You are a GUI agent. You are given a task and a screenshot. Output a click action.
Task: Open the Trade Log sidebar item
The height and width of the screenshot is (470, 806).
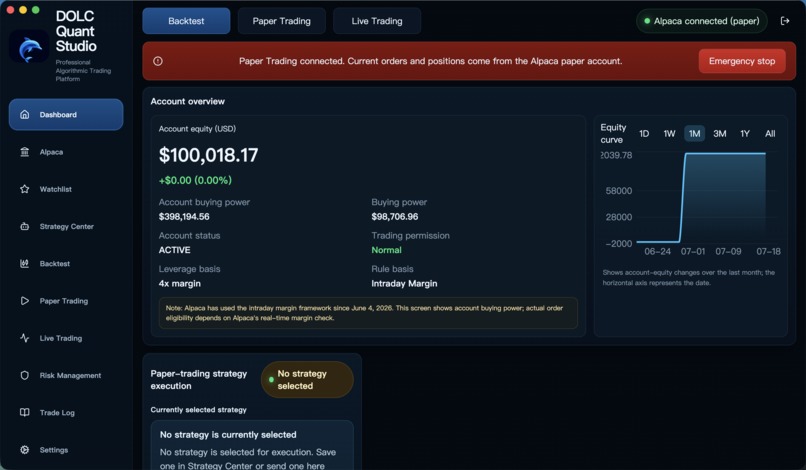(x=66, y=412)
